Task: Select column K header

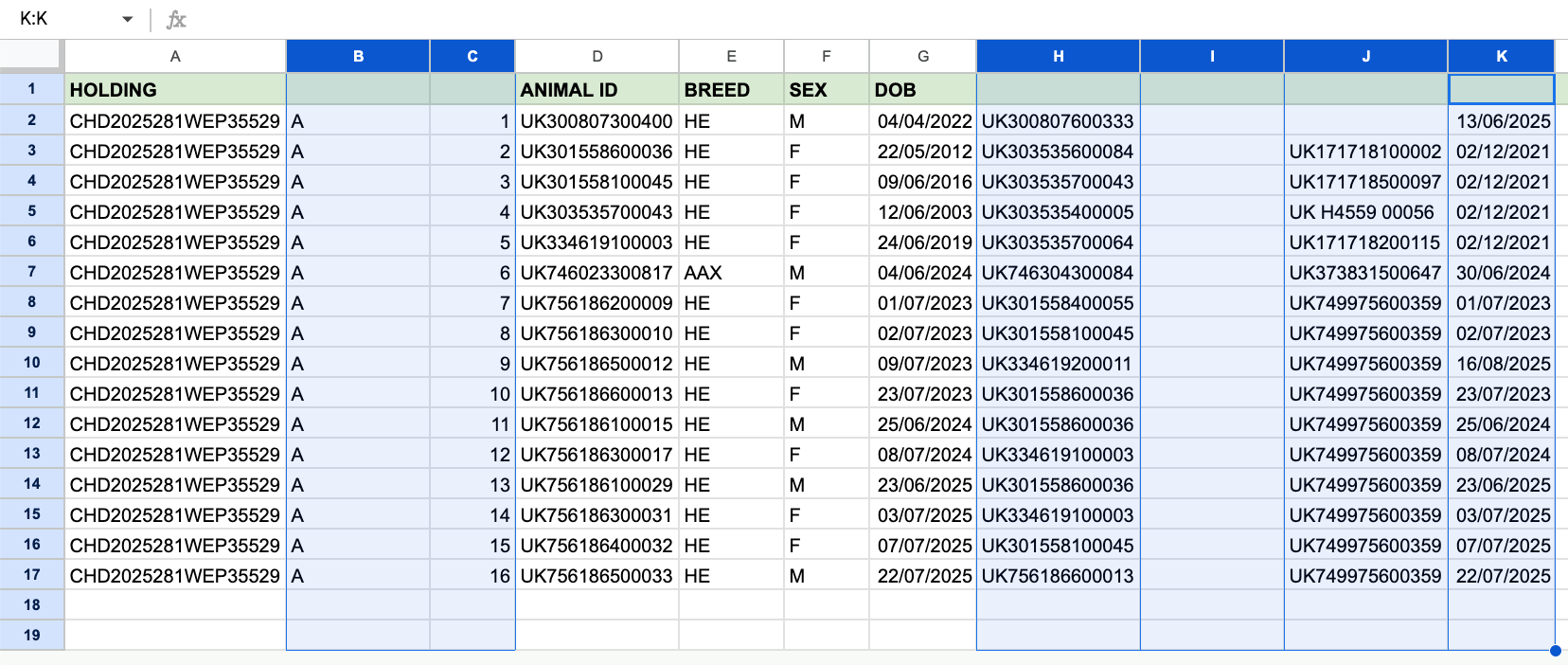Action: 1502,56
